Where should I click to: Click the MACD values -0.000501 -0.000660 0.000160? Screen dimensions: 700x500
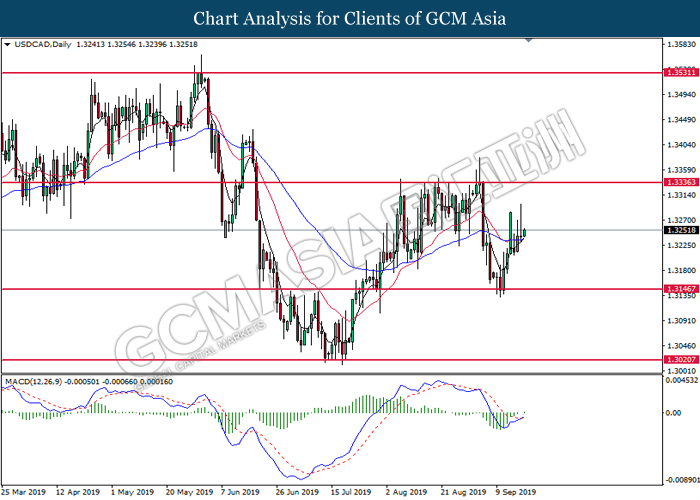[119, 382]
